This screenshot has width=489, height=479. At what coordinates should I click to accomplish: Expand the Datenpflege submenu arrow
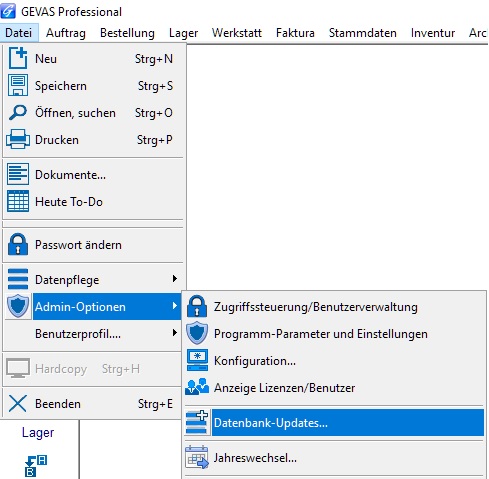pyautogui.click(x=174, y=279)
